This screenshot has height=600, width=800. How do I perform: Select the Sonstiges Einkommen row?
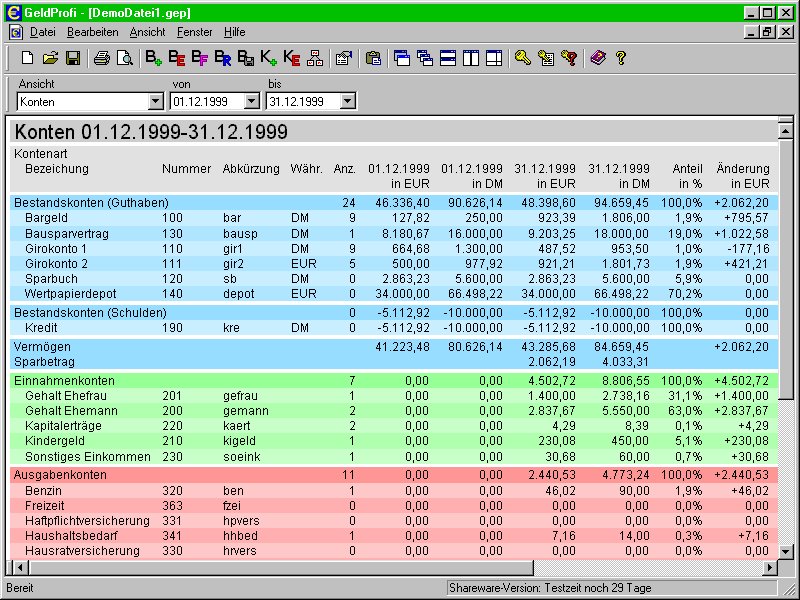394,456
